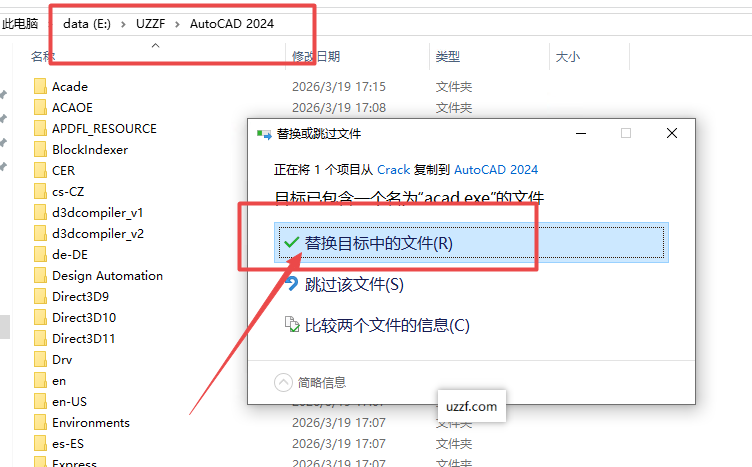Click the Acade folder icon
This screenshot has width=752, height=467.
tap(40, 87)
